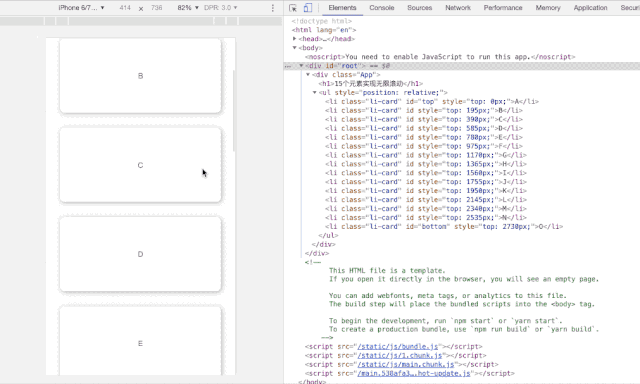Viewport: 640px width, 384px height.
Task: Select the li element containing B
Action: (424, 111)
